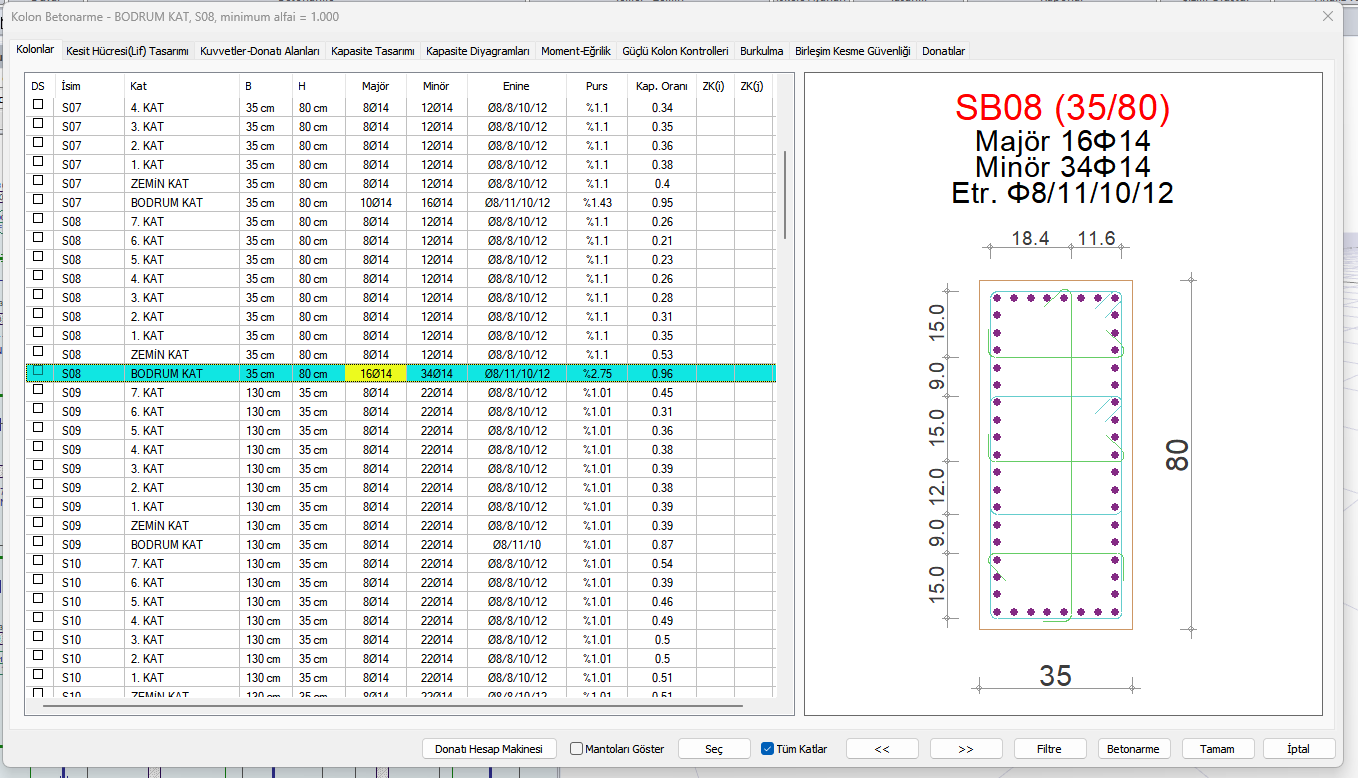1358x778 pixels.
Task: Click the %1.43 Purs cell
Action: pos(597,203)
